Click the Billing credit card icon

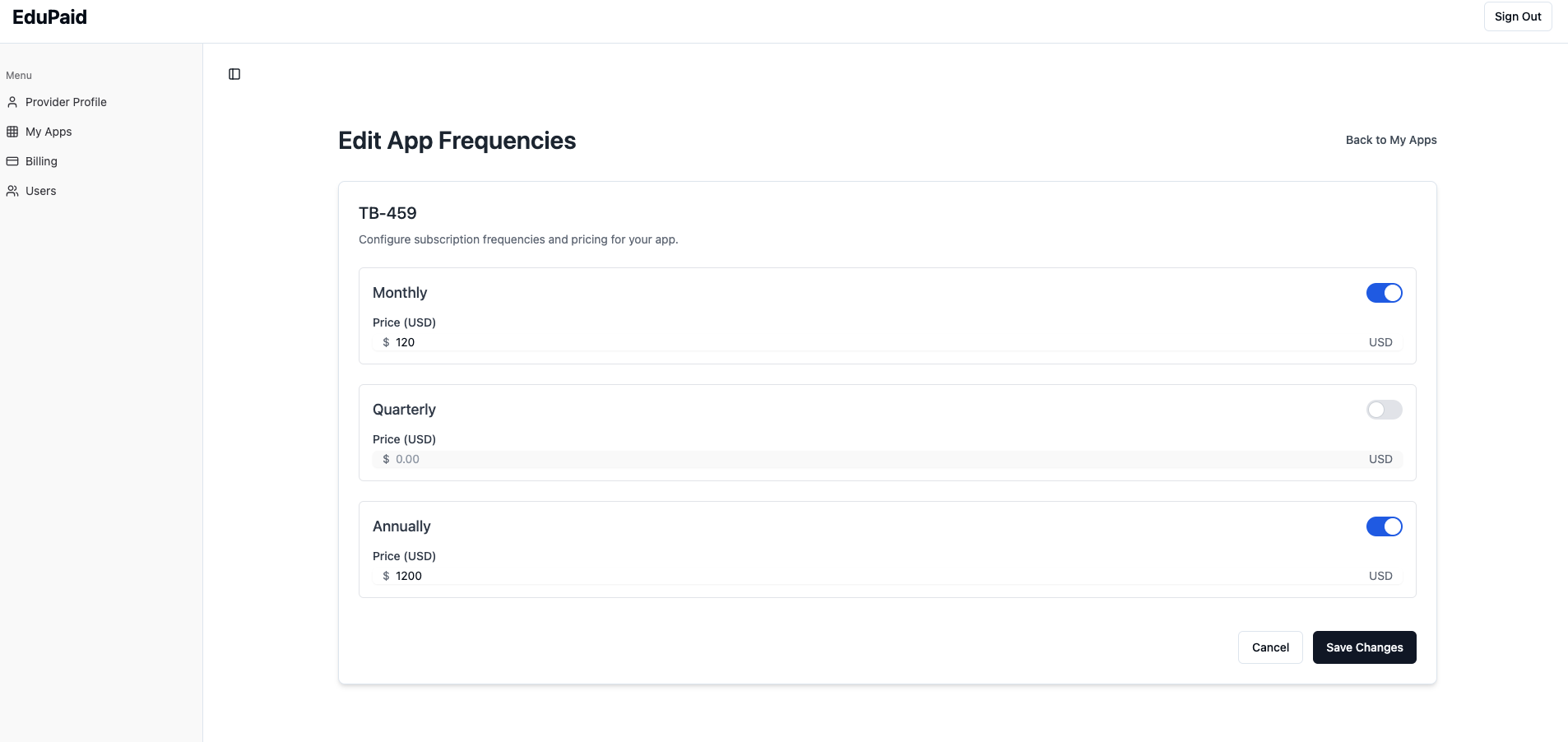click(12, 161)
